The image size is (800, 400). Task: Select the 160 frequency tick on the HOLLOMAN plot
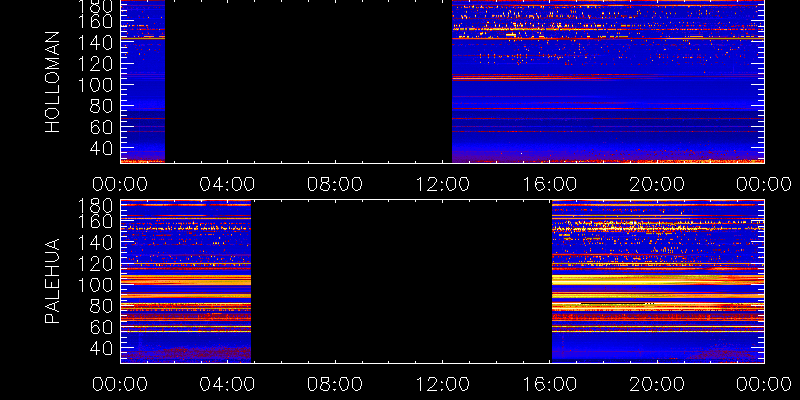tap(95, 21)
